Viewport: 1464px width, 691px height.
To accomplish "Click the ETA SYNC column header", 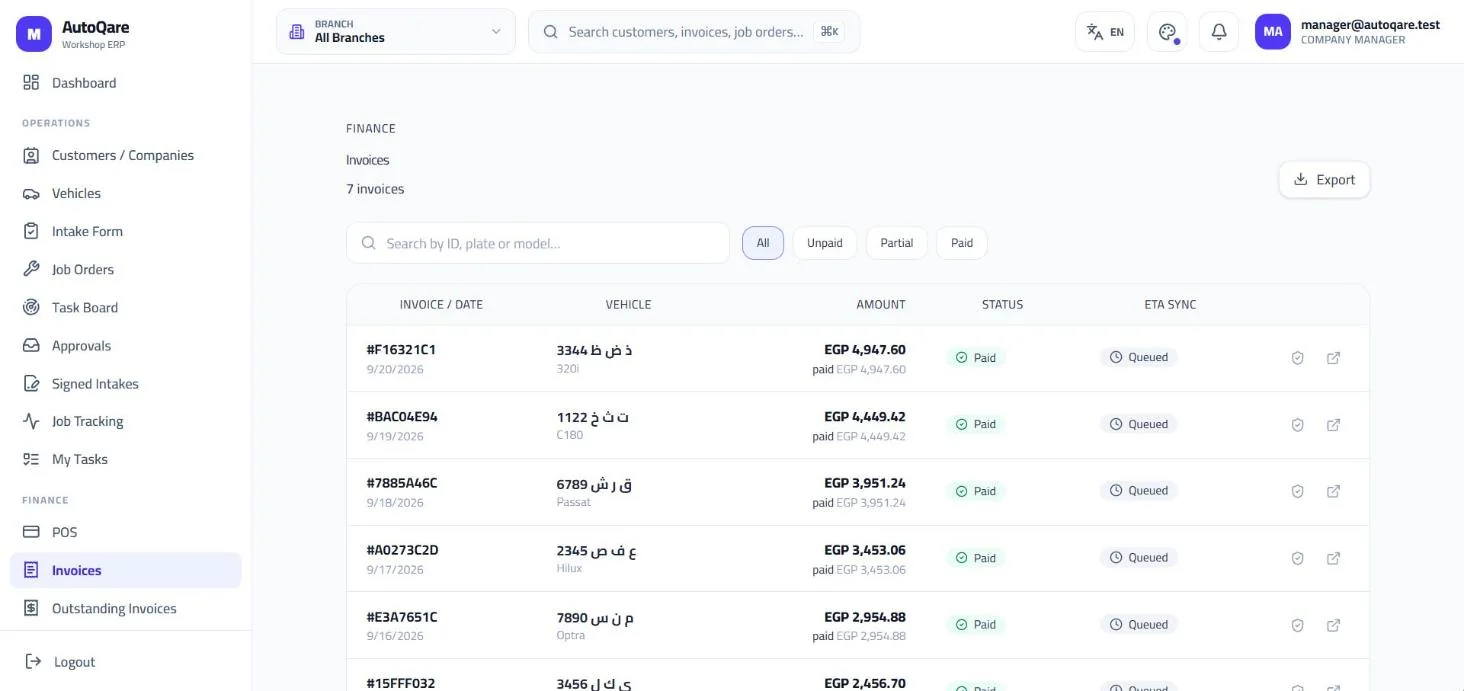I will click(x=1170, y=304).
